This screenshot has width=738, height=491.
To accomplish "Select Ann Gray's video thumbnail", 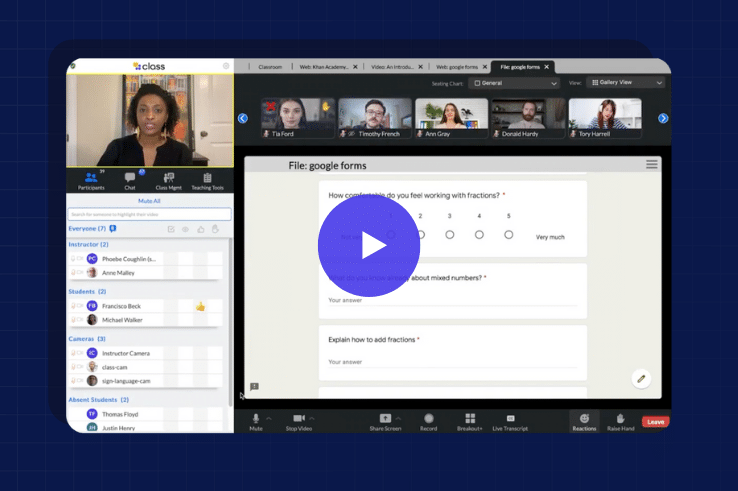I will pyautogui.click(x=451, y=118).
